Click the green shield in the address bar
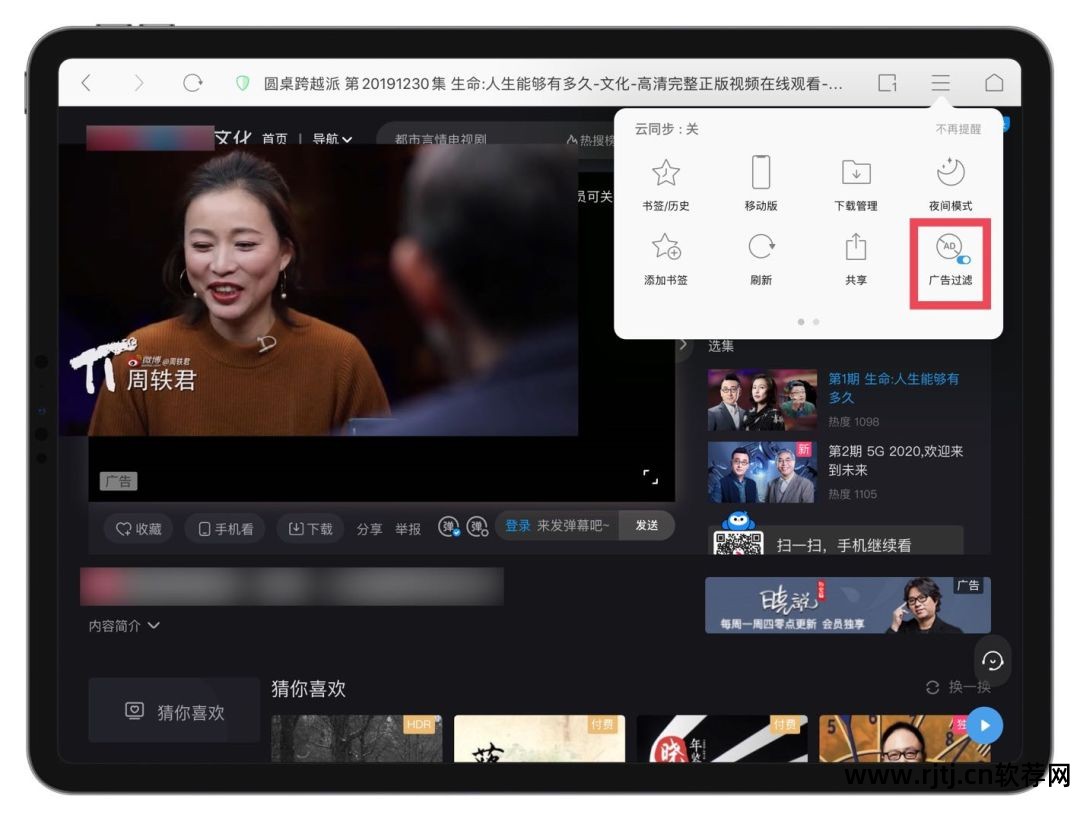The height and width of the screenshot is (821, 1080). [x=241, y=84]
